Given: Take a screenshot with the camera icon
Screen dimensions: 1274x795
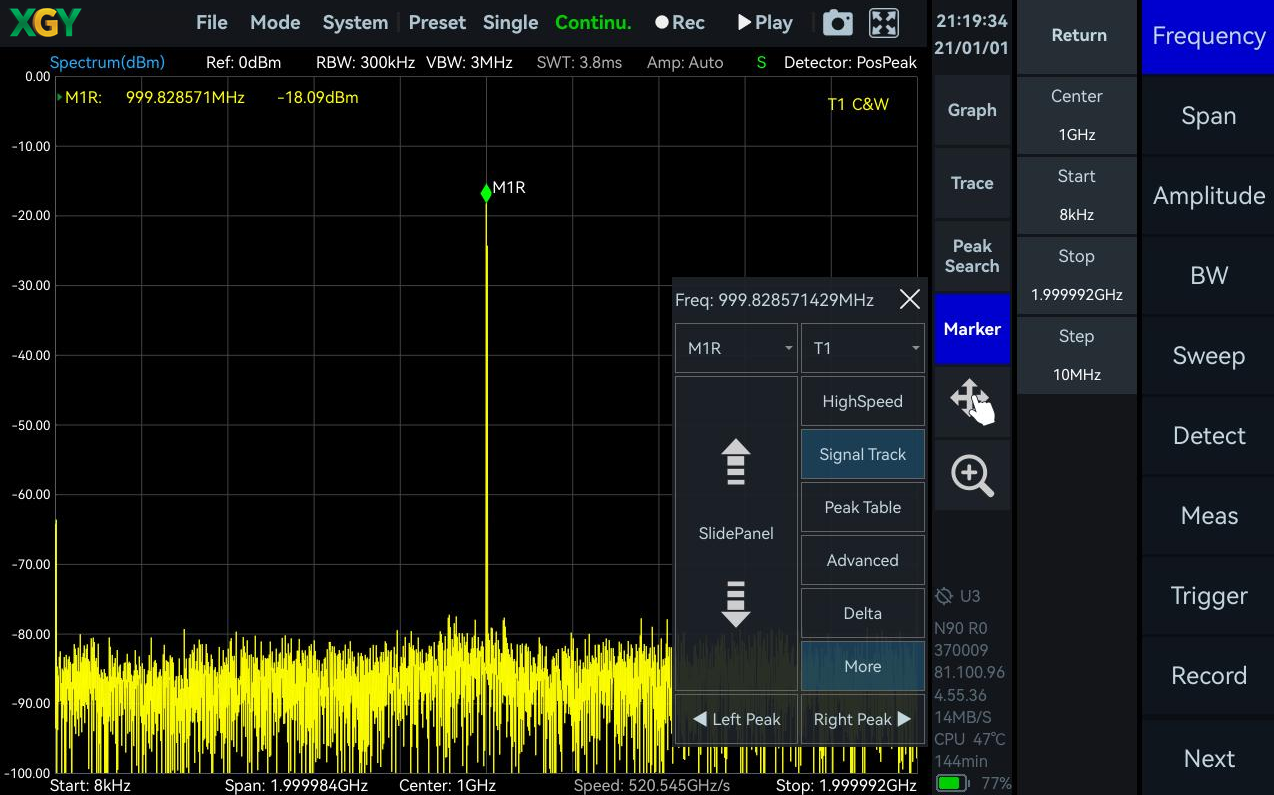Looking at the screenshot, I should click(837, 23).
